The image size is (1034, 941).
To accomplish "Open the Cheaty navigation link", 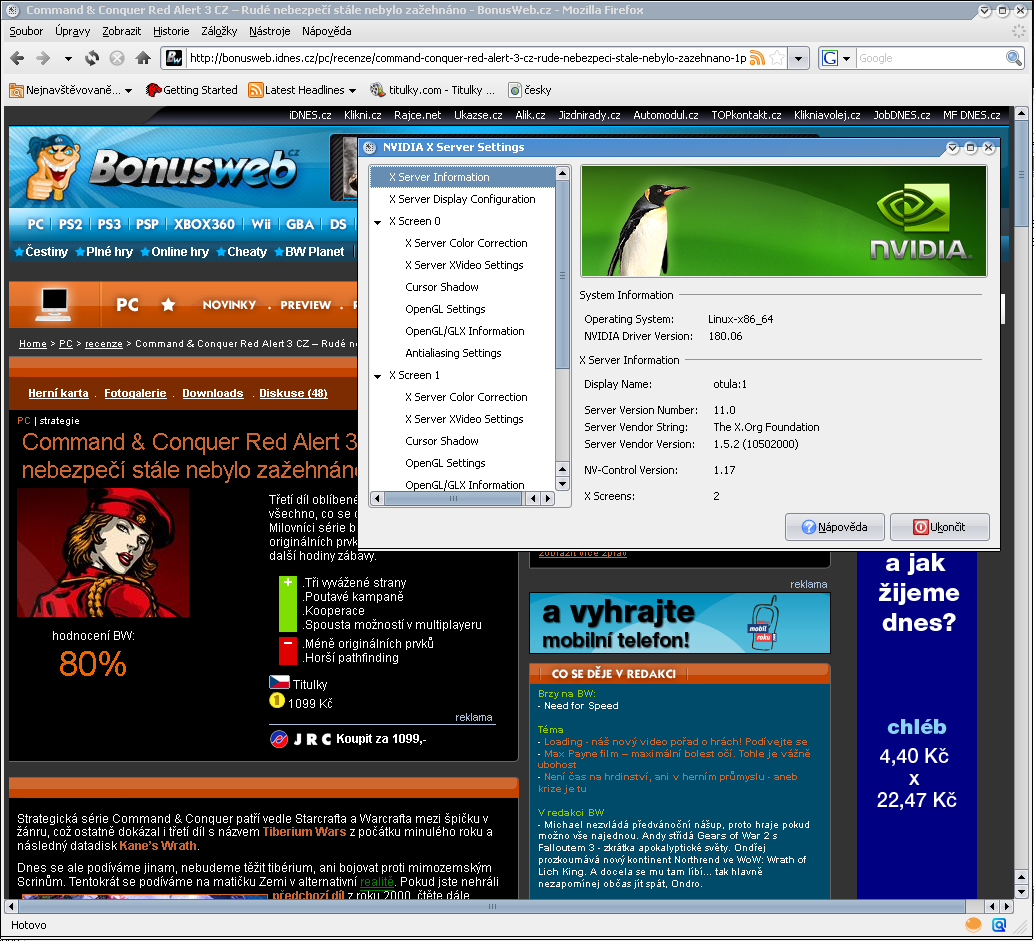I will [241, 252].
